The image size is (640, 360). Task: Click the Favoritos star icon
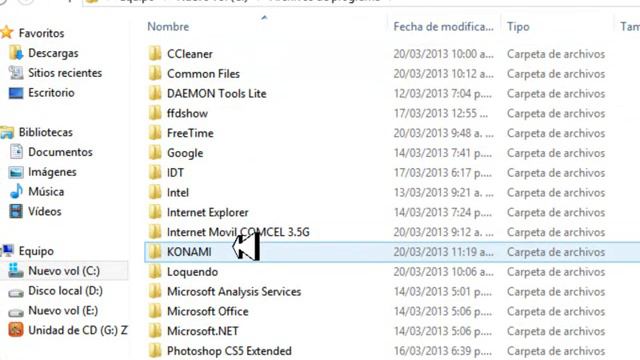[x=7, y=32]
